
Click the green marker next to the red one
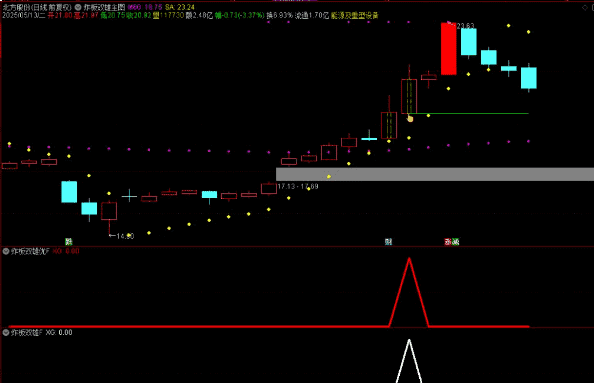[x=455, y=241]
